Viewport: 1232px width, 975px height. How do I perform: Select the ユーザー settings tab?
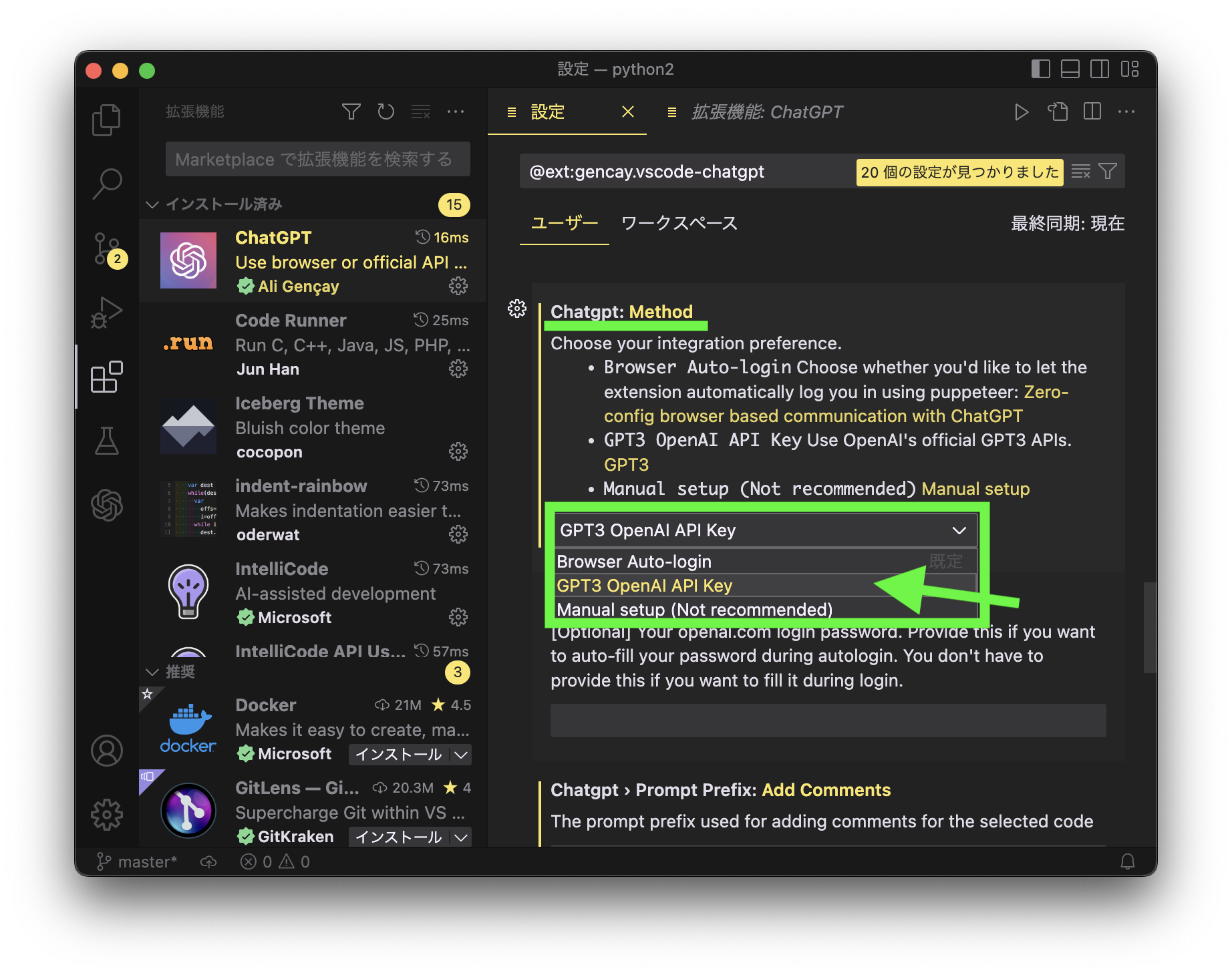565,223
